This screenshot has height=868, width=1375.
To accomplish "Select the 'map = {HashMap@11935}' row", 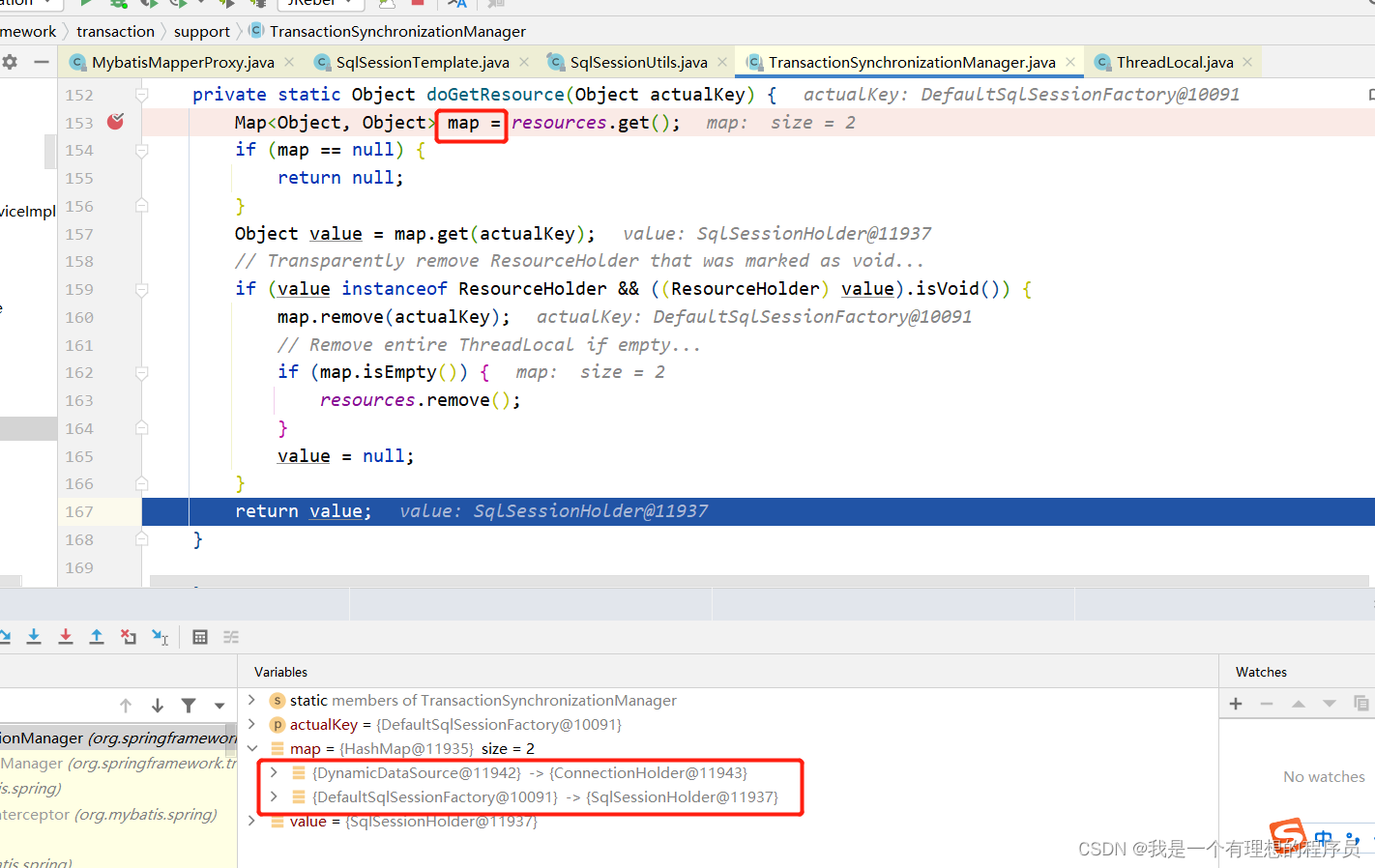I will pyautogui.click(x=728, y=748).
